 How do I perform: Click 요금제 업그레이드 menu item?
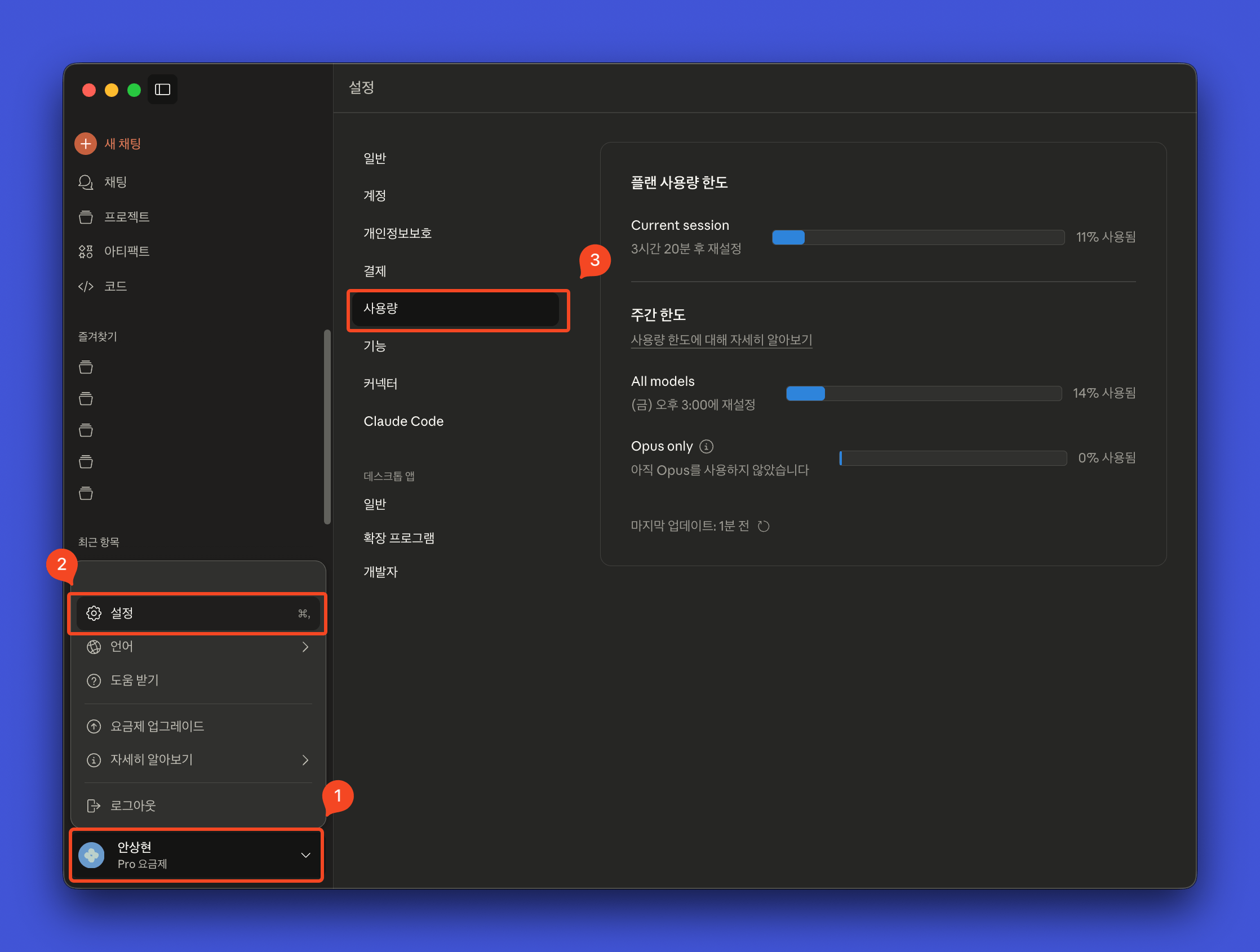pos(157,726)
